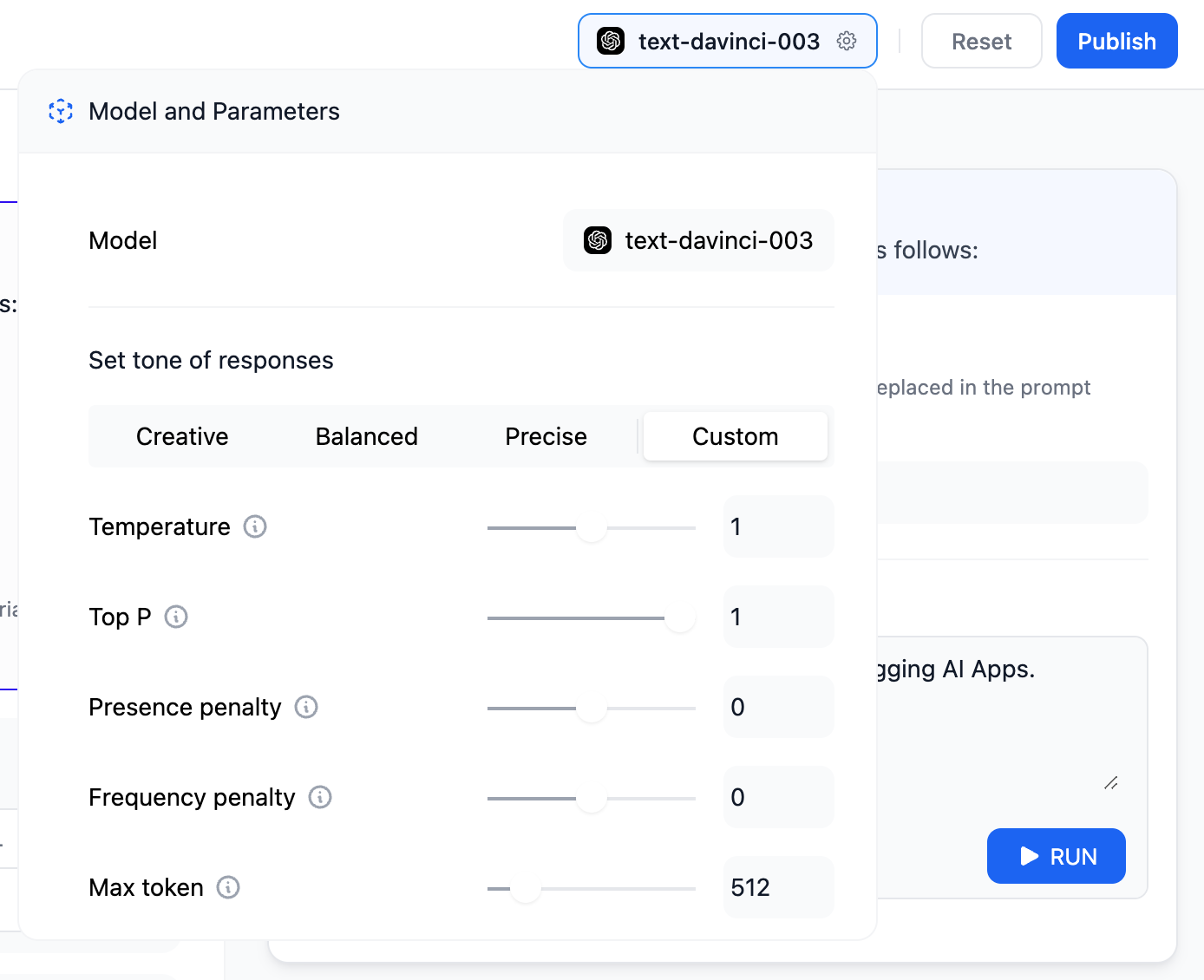1204x980 pixels.
Task: Click the Max token info icon
Action: 228,887
